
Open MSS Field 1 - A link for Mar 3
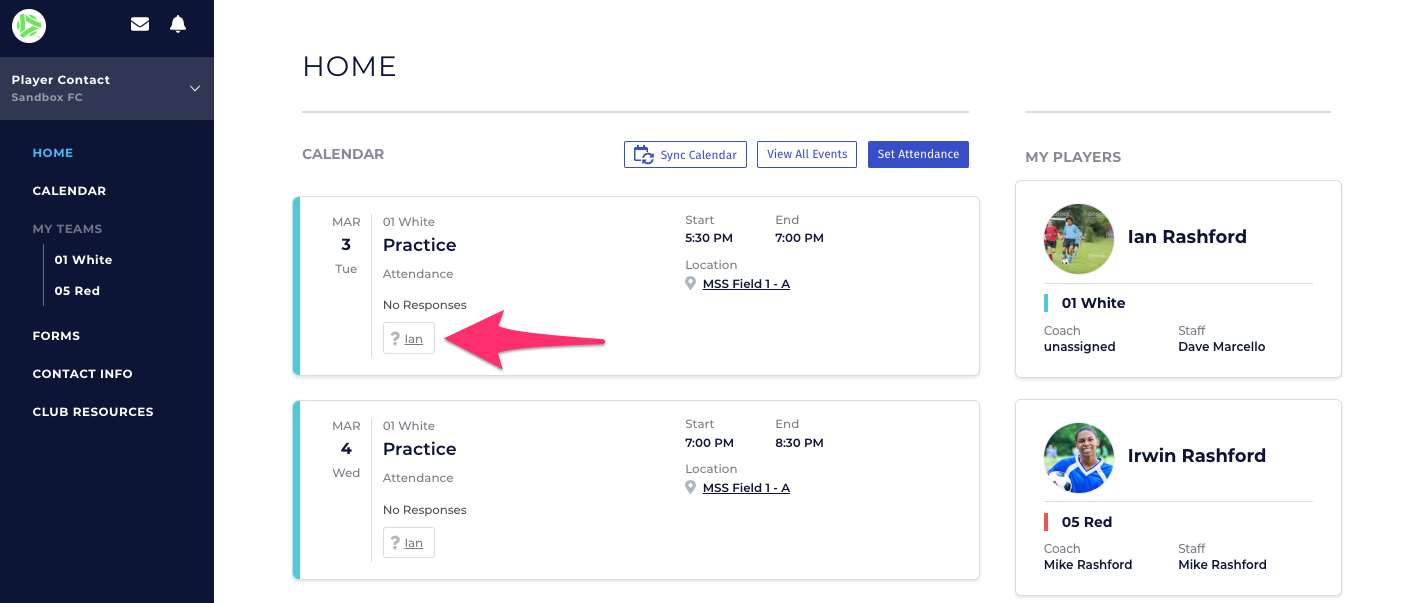tap(746, 284)
